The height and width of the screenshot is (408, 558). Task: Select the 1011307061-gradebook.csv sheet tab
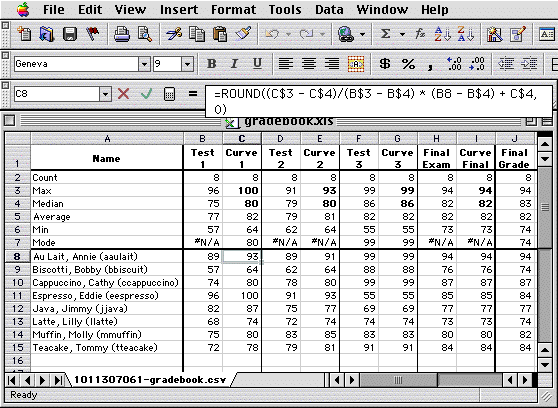150,380
